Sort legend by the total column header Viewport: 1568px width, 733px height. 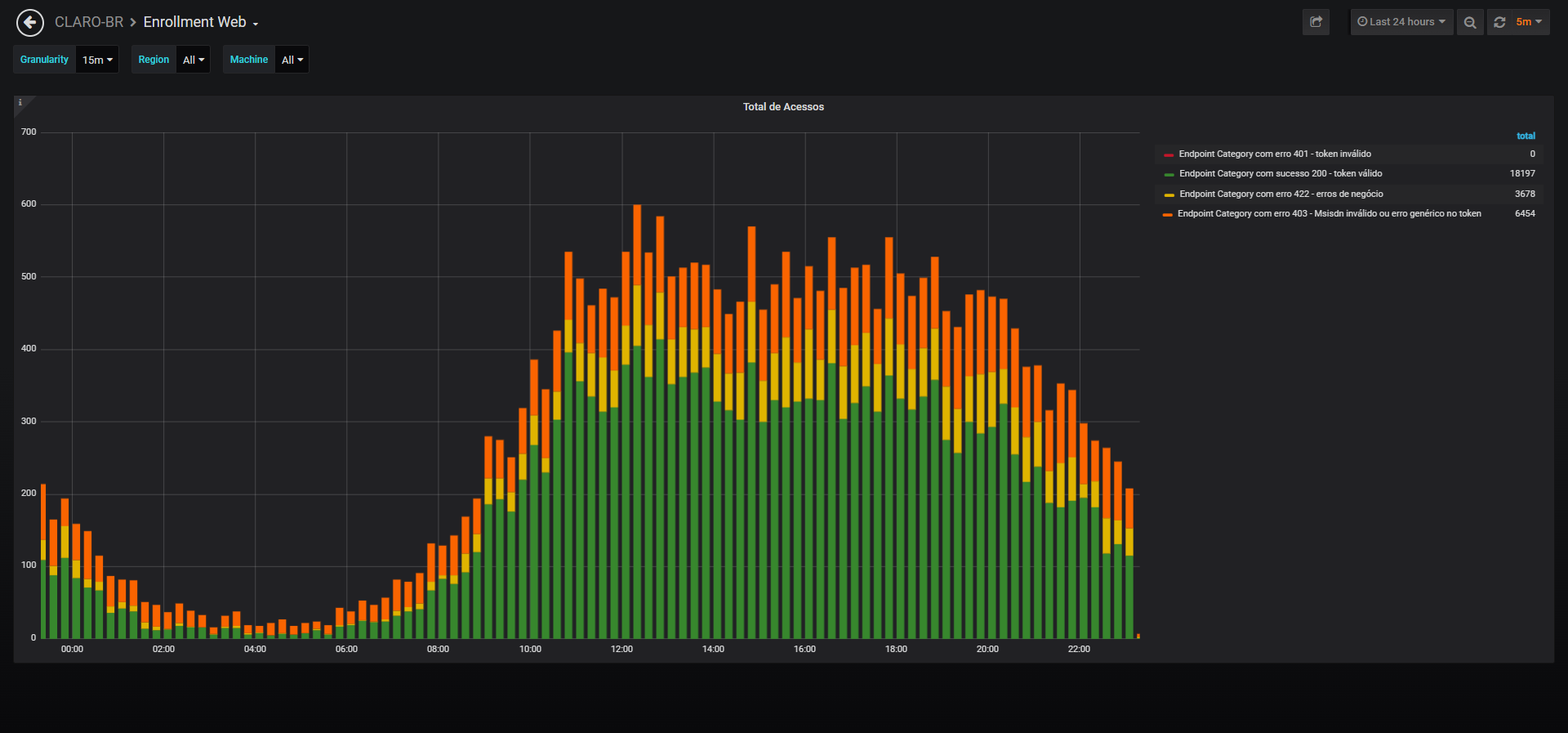[1526, 136]
